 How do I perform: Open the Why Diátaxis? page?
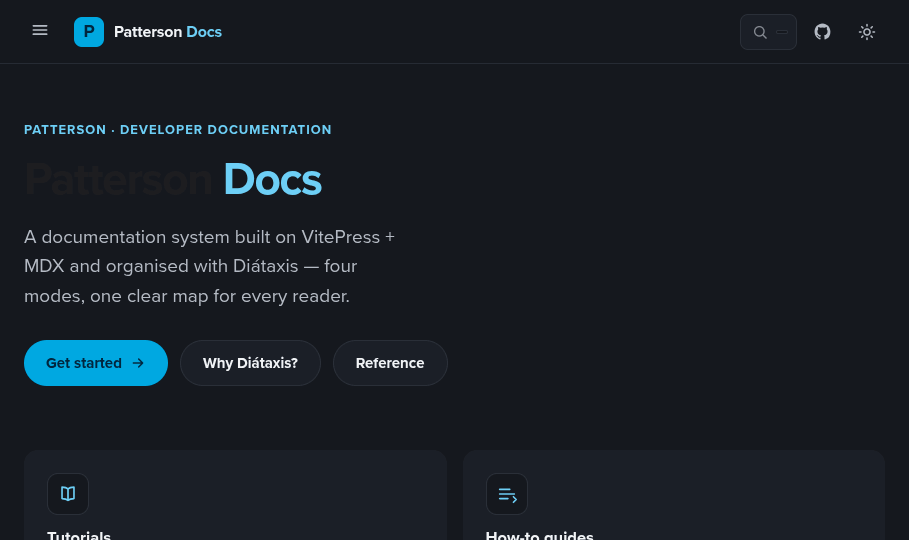click(x=250, y=363)
